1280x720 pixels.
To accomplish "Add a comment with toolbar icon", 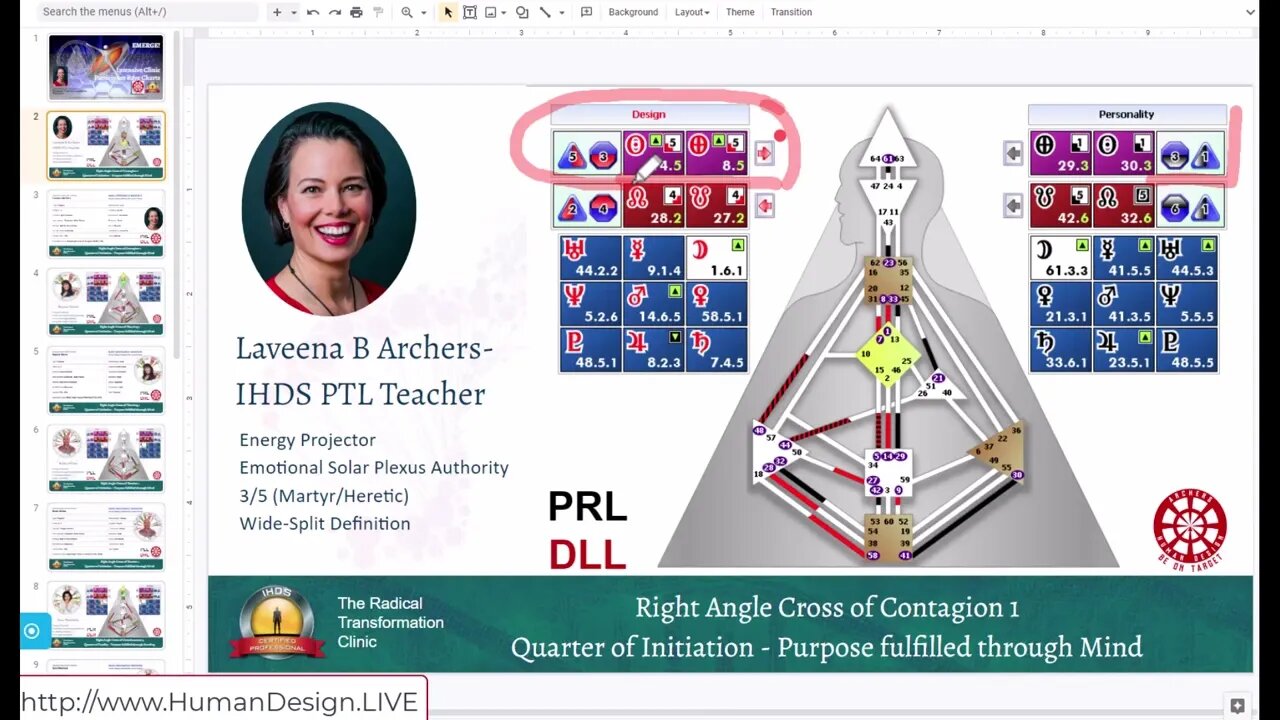I will point(586,12).
